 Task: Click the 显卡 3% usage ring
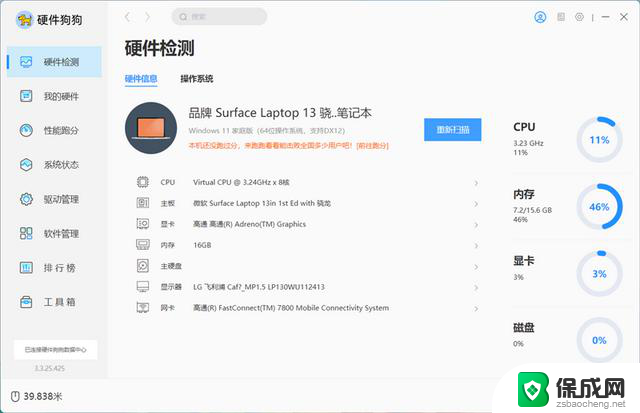(599, 273)
